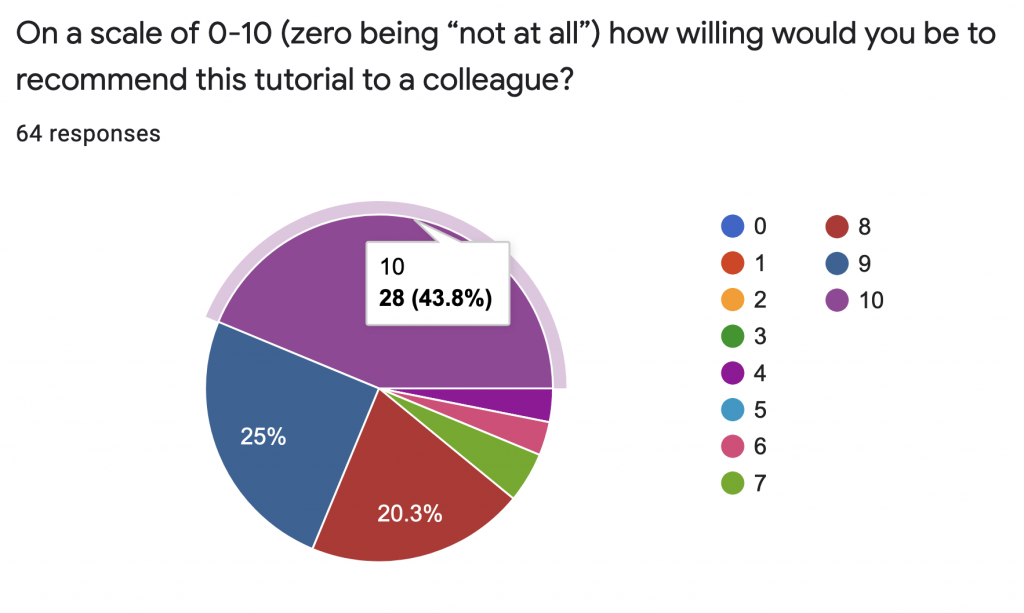Select the red legend dot for 1

734,264
